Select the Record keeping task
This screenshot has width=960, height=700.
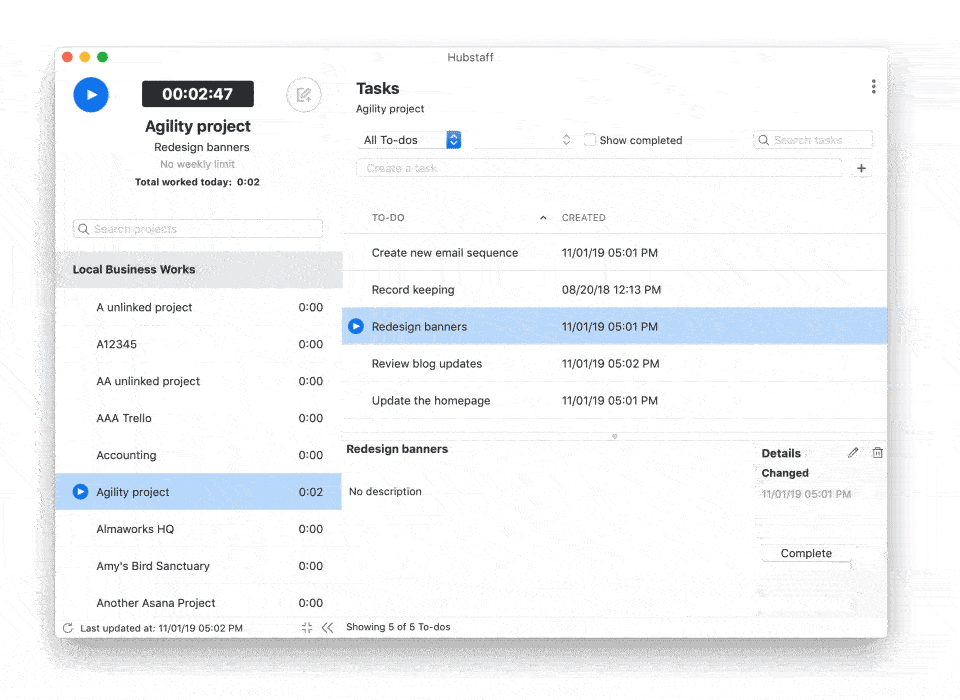(x=614, y=289)
